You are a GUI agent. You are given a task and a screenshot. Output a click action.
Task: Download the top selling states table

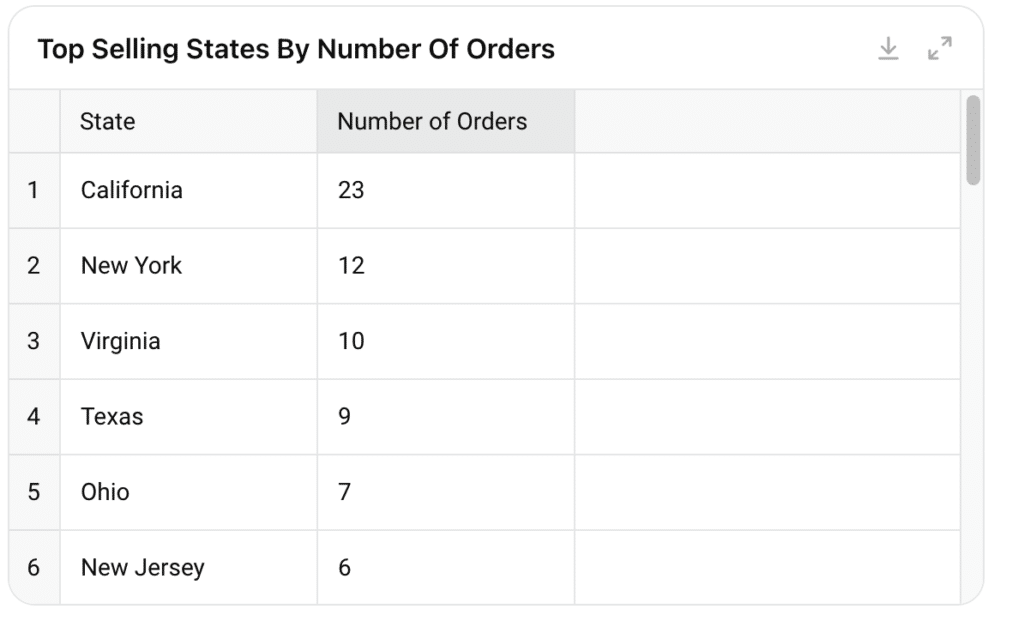pyautogui.click(x=888, y=49)
